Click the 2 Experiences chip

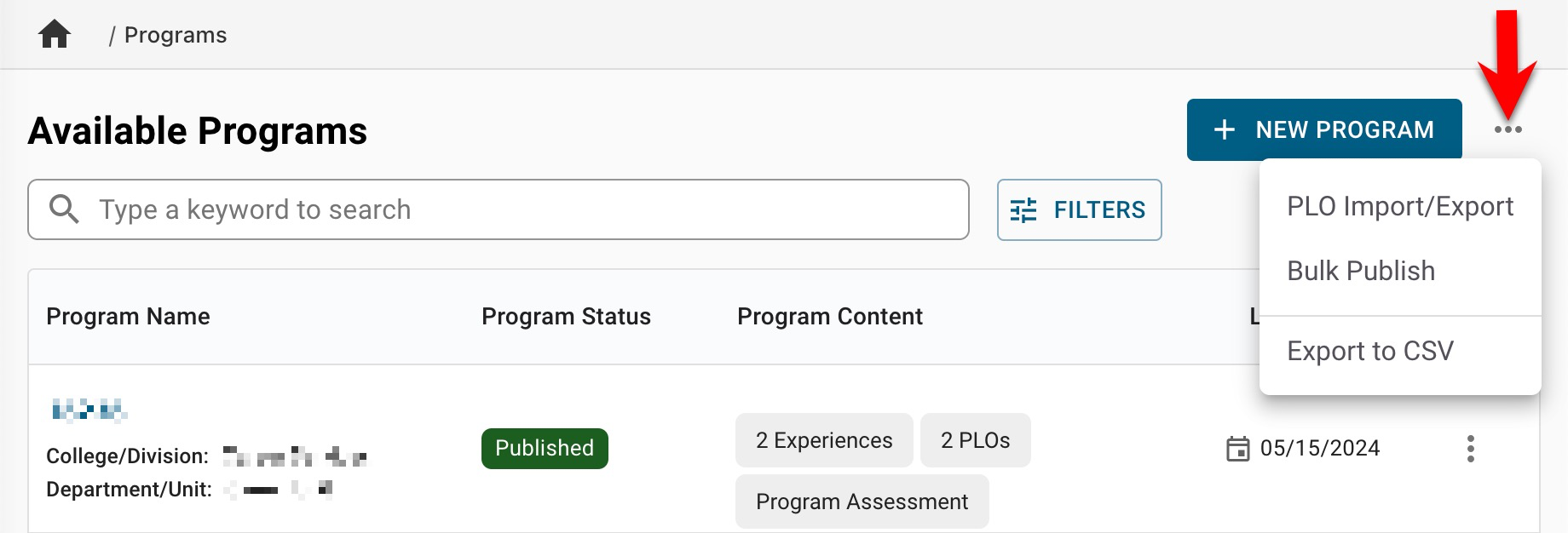[823, 441]
